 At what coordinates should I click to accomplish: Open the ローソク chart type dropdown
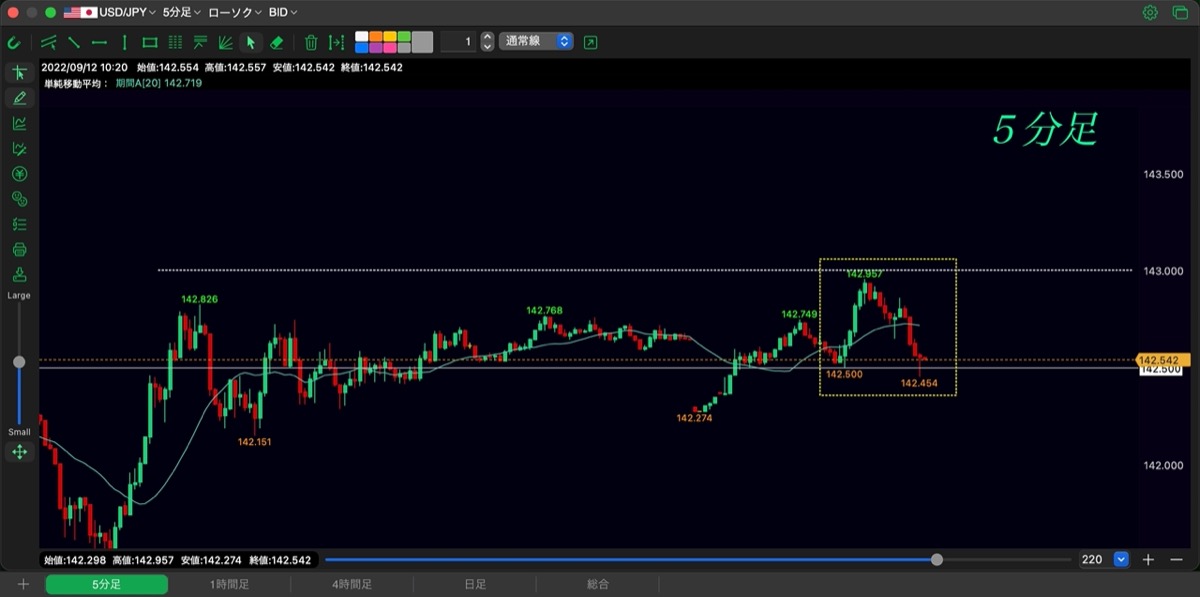235,13
